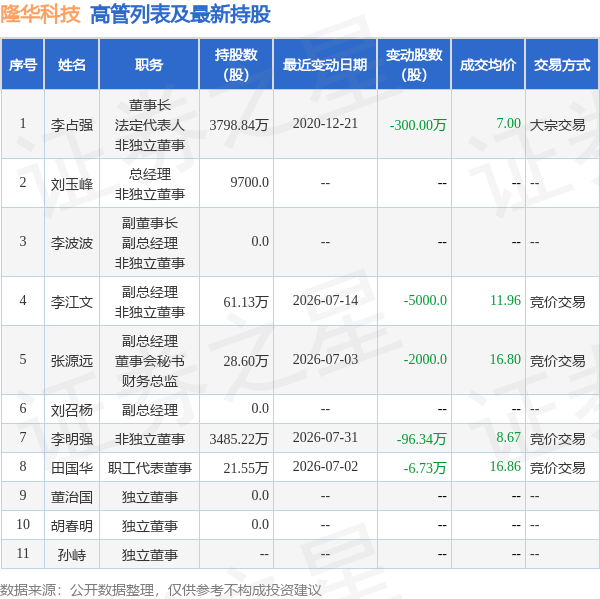Click the 最近变动日期 column header
Image resolution: width=600 pixels, height=599 pixels.
(325, 64)
